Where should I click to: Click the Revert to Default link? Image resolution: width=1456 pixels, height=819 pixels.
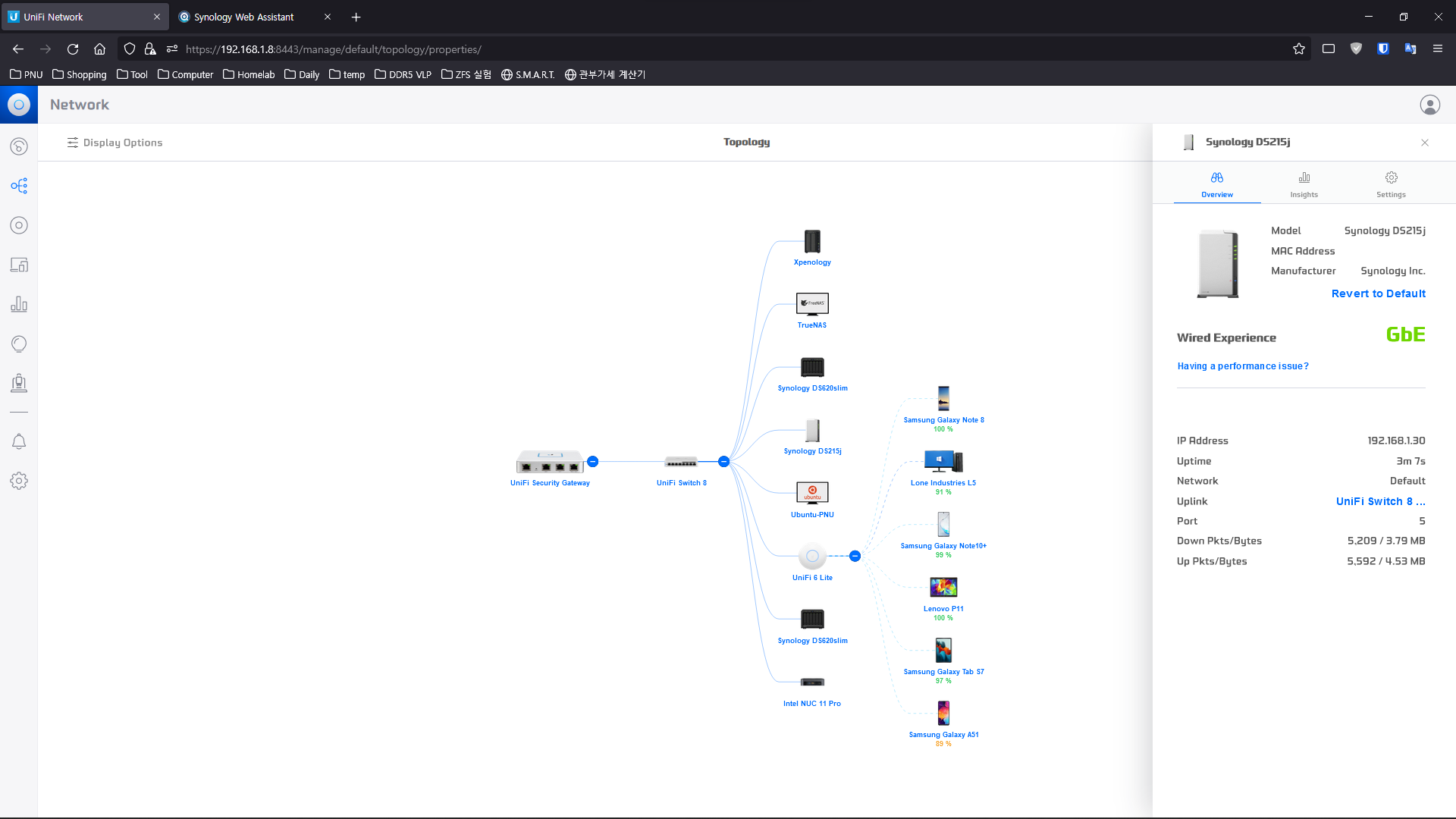[x=1378, y=293]
